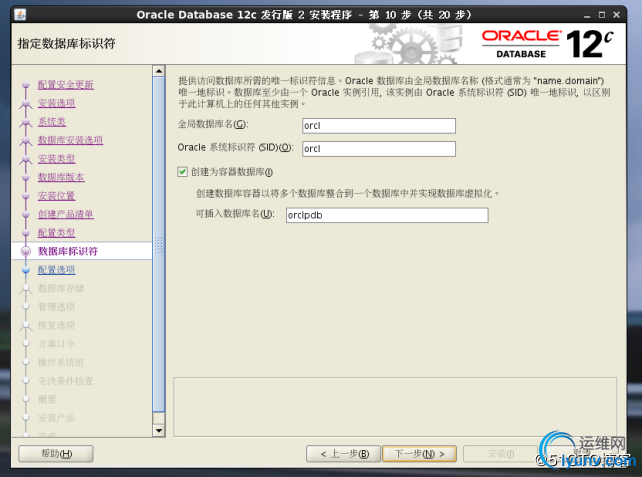Click the sidebar vertical scrollbar thumb

pyautogui.click(x=159, y=244)
